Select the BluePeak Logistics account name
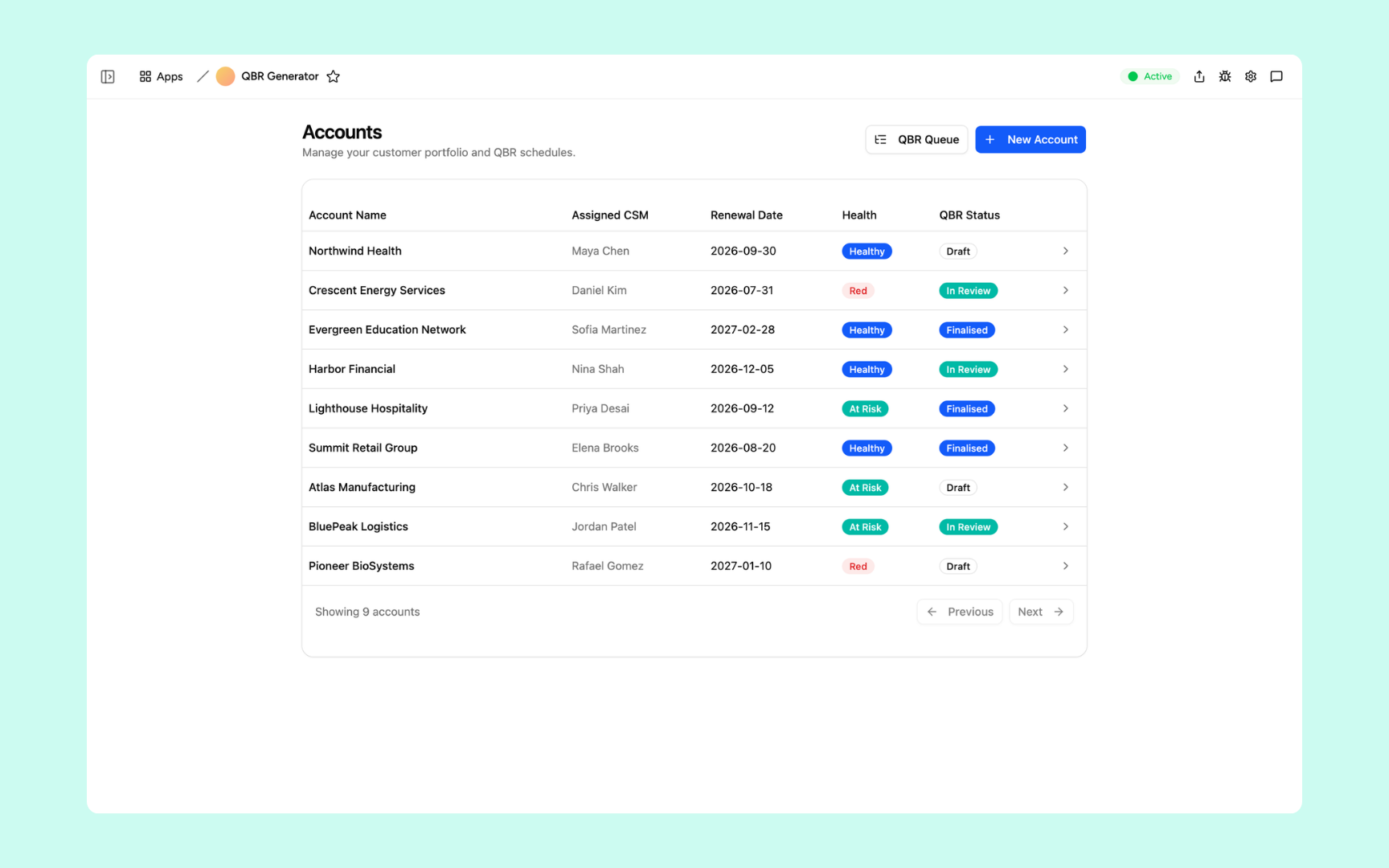This screenshot has width=1389, height=868. tap(359, 526)
